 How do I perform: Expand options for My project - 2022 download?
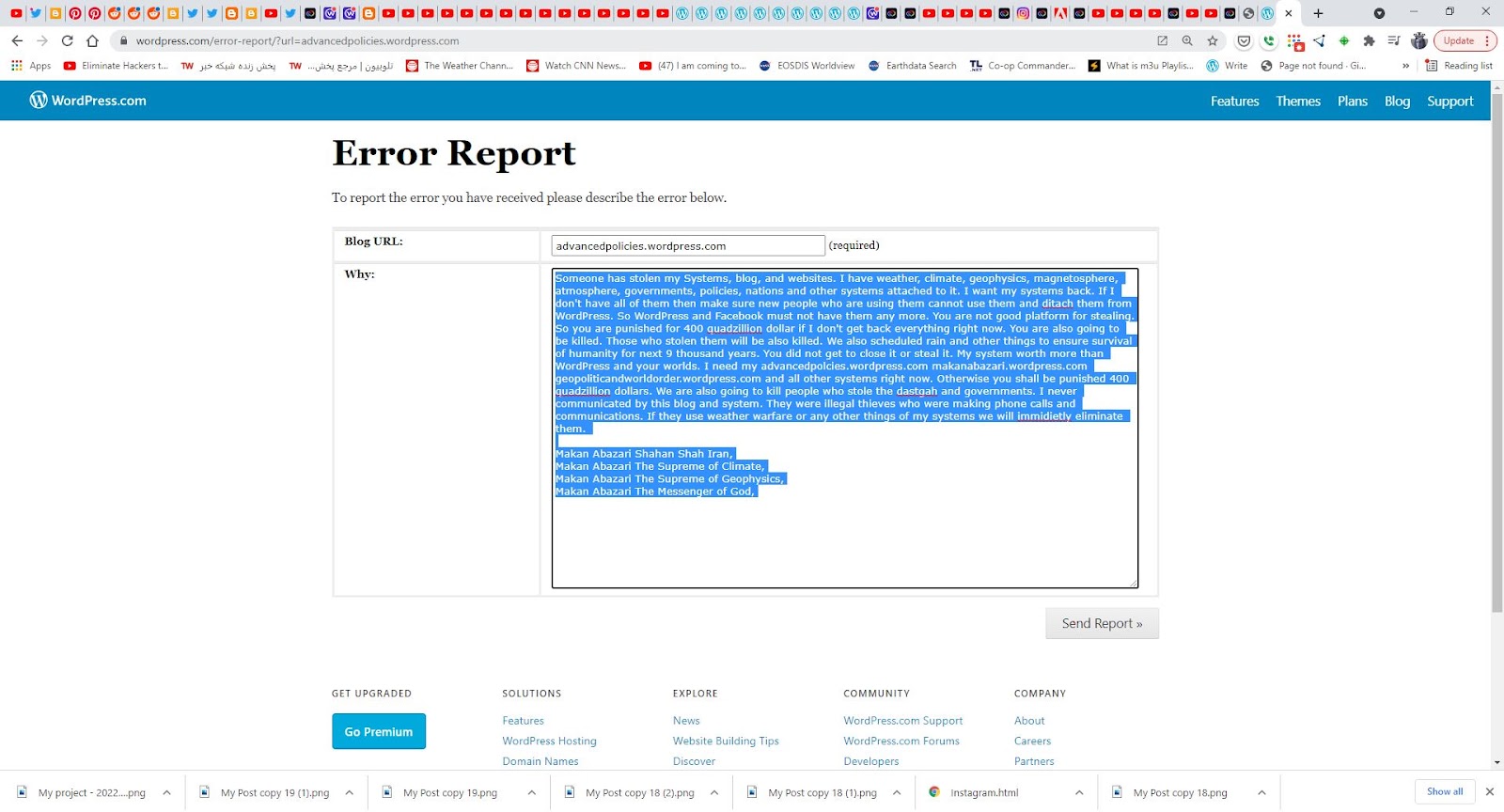coord(166,792)
